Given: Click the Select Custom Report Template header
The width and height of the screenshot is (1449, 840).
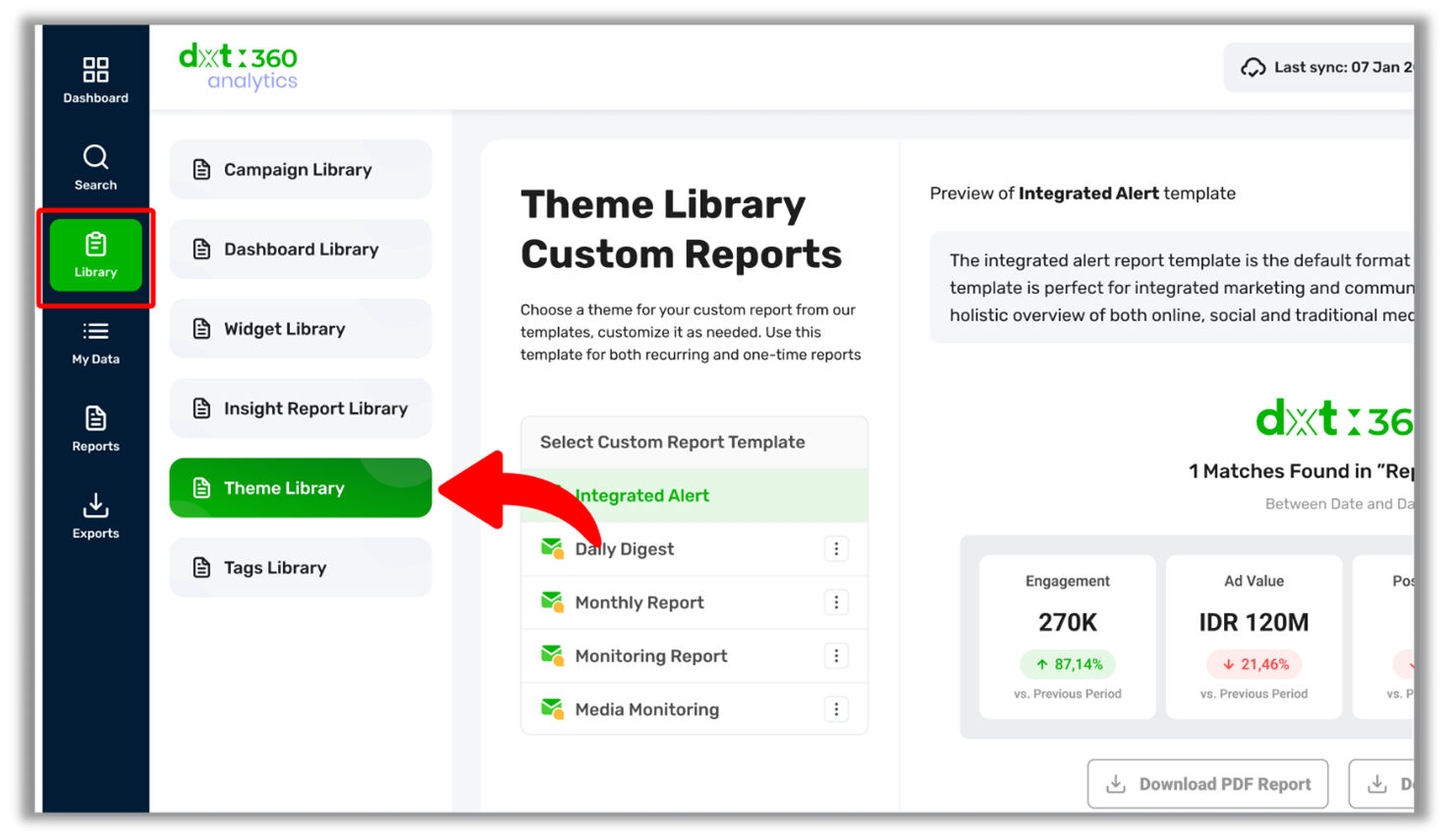Looking at the screenshot, I should [695, 442].
